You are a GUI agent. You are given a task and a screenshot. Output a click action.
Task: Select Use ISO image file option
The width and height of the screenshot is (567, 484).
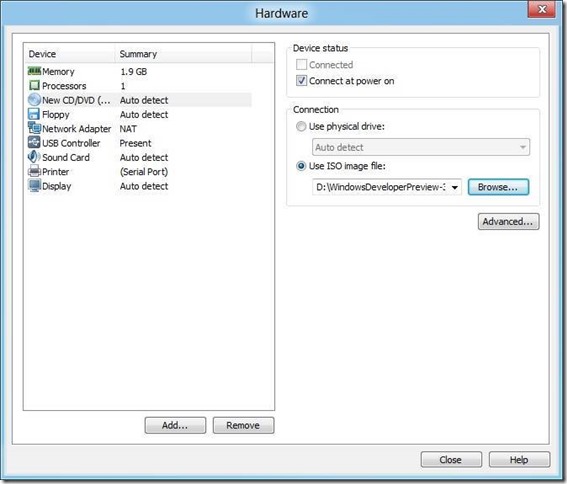point(301,166)
